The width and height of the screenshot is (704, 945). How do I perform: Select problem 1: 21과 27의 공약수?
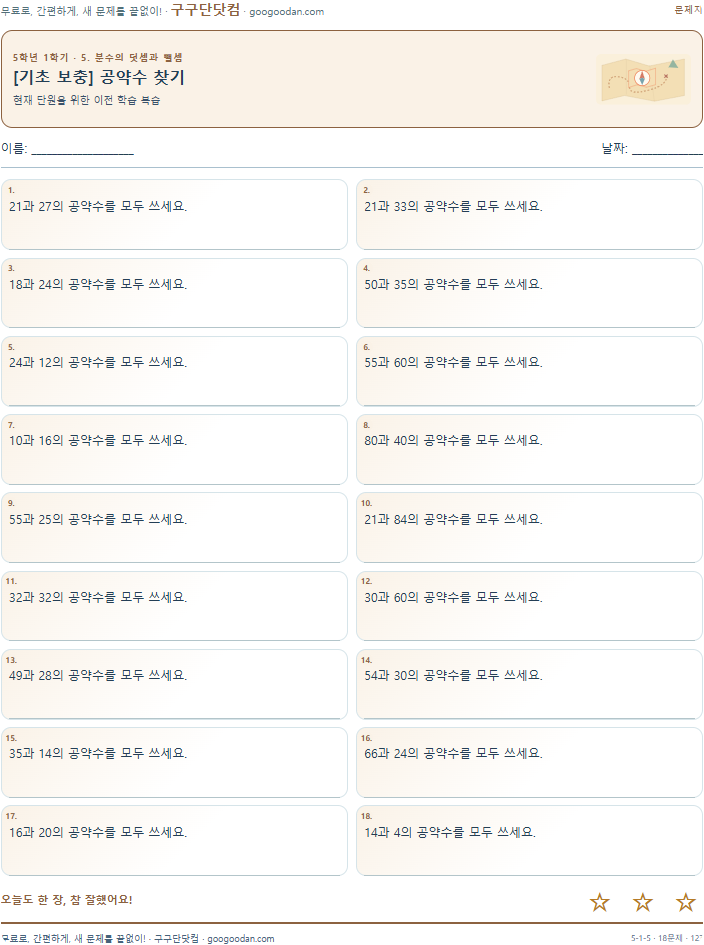(174, 214)
